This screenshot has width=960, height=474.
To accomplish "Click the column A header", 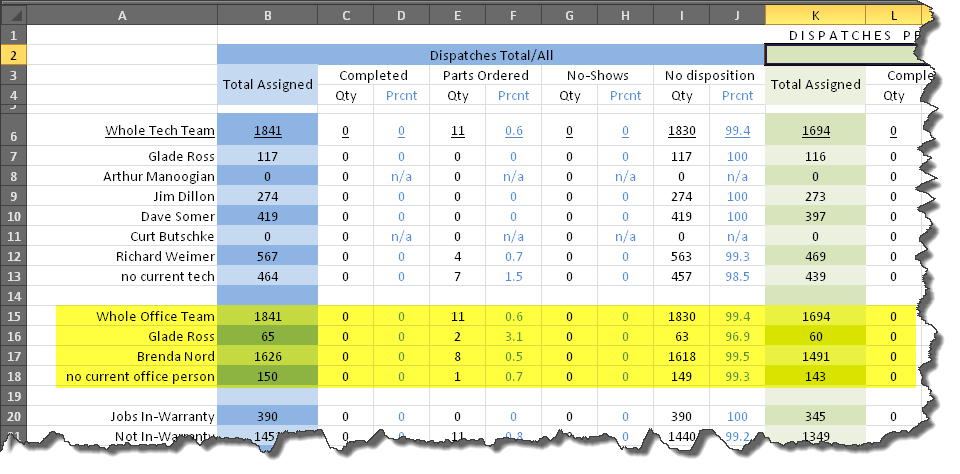I will (x=123, y=15).
